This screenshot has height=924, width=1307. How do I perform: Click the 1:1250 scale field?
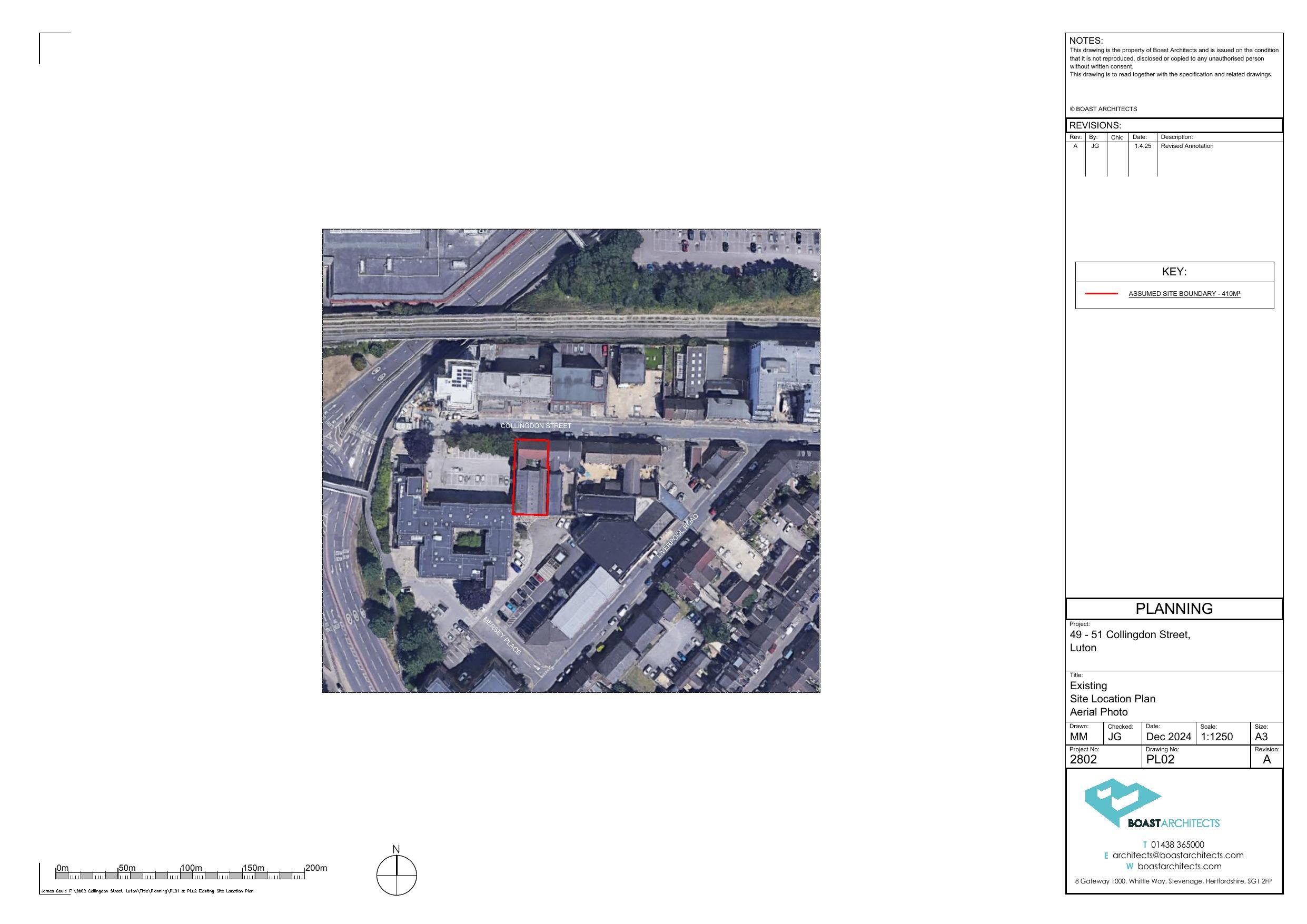[1216, 737]
